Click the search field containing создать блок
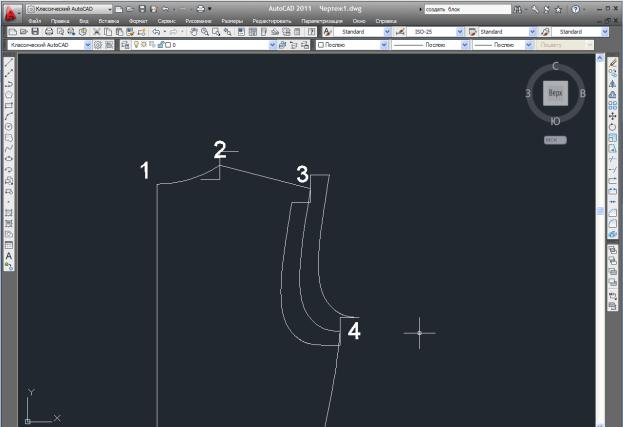The image size is (623, 427). pyautogui.click(x=467, y=9)
